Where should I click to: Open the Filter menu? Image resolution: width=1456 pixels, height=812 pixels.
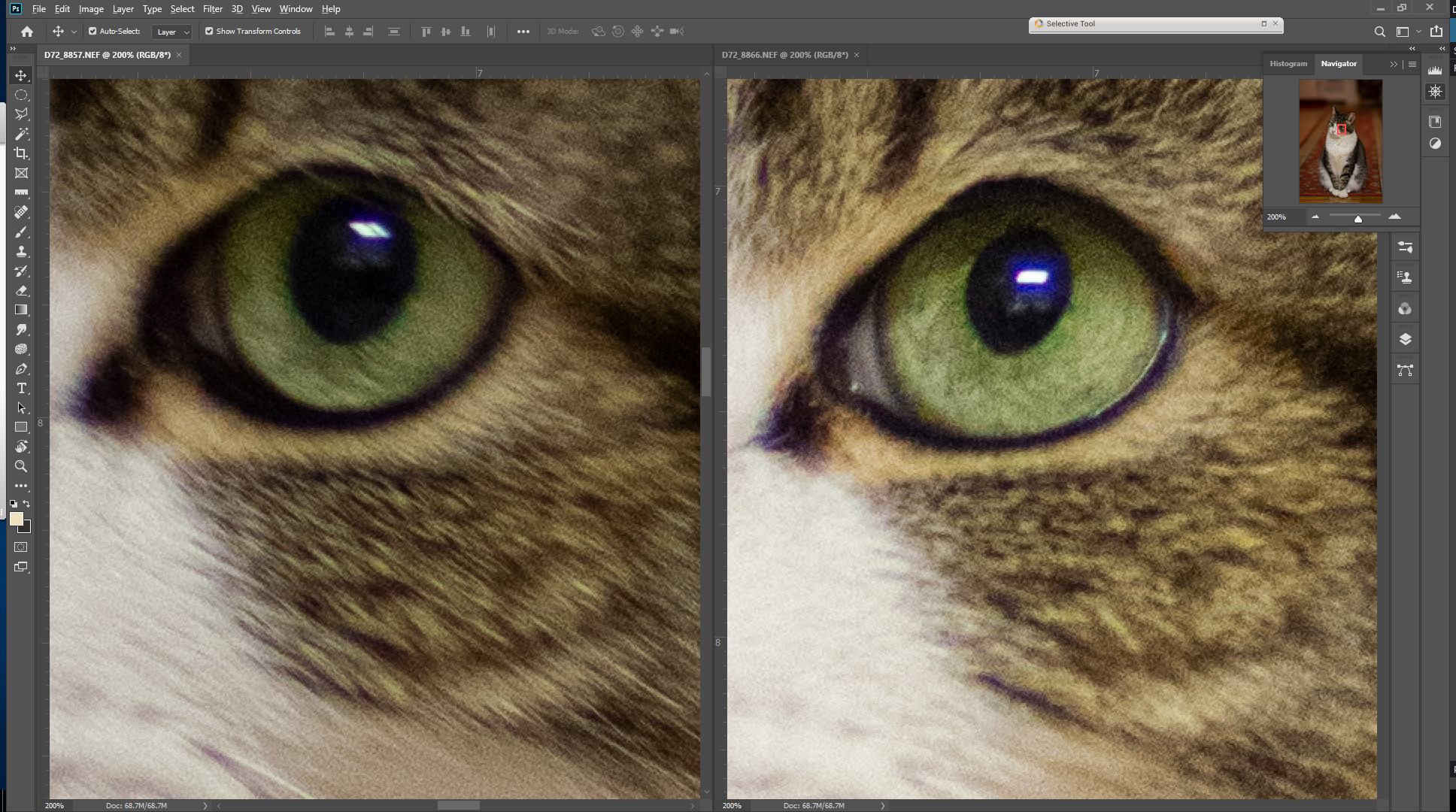pyautogui.click(x=213, y=9)
